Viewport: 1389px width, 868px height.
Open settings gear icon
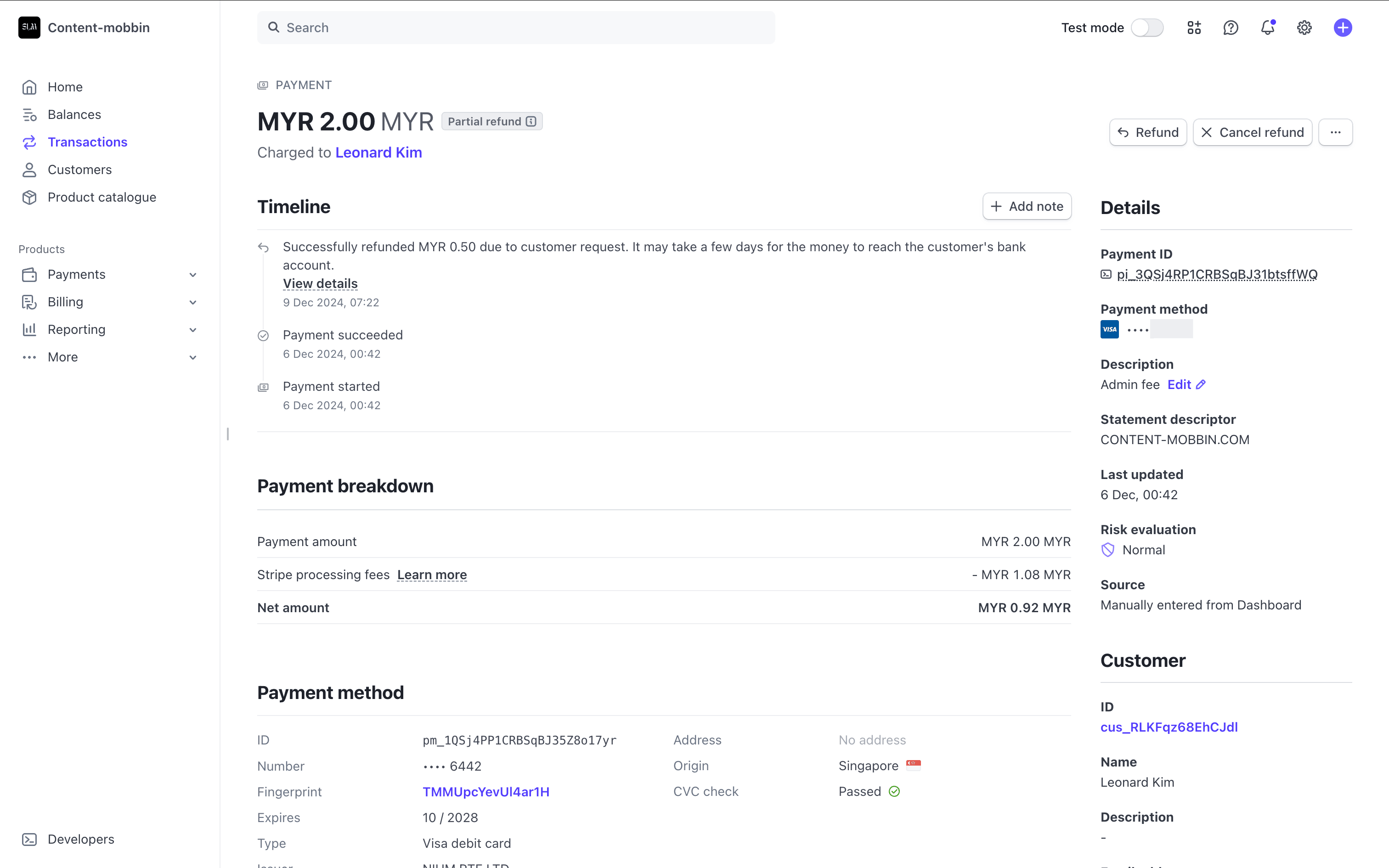pyautogui.click(x=1304, y=28)
